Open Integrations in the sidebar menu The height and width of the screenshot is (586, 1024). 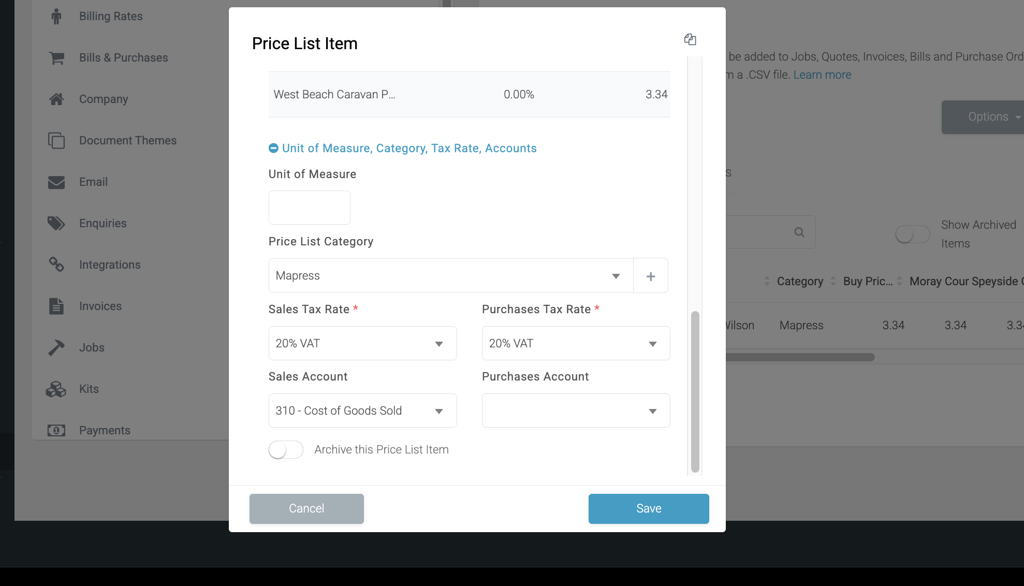click(x=109, y=265)
